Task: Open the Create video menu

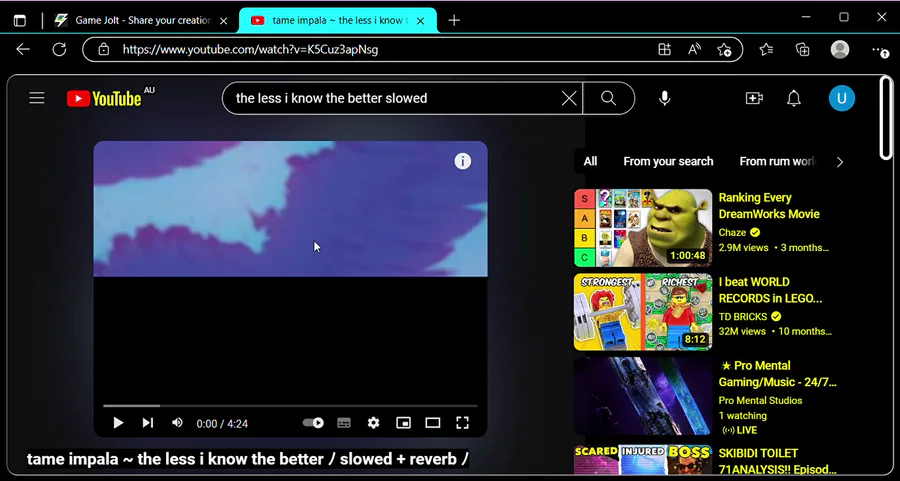Action: point(754,98)
